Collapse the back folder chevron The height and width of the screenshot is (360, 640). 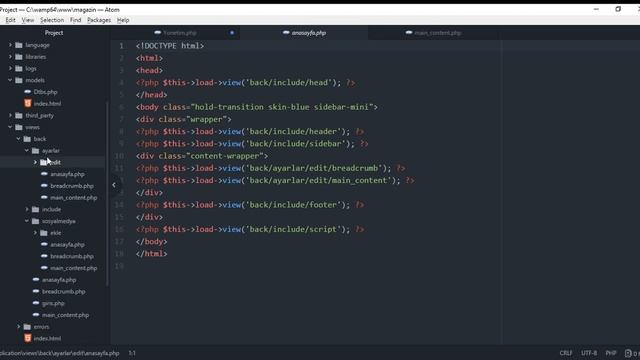tap(19, 139)
